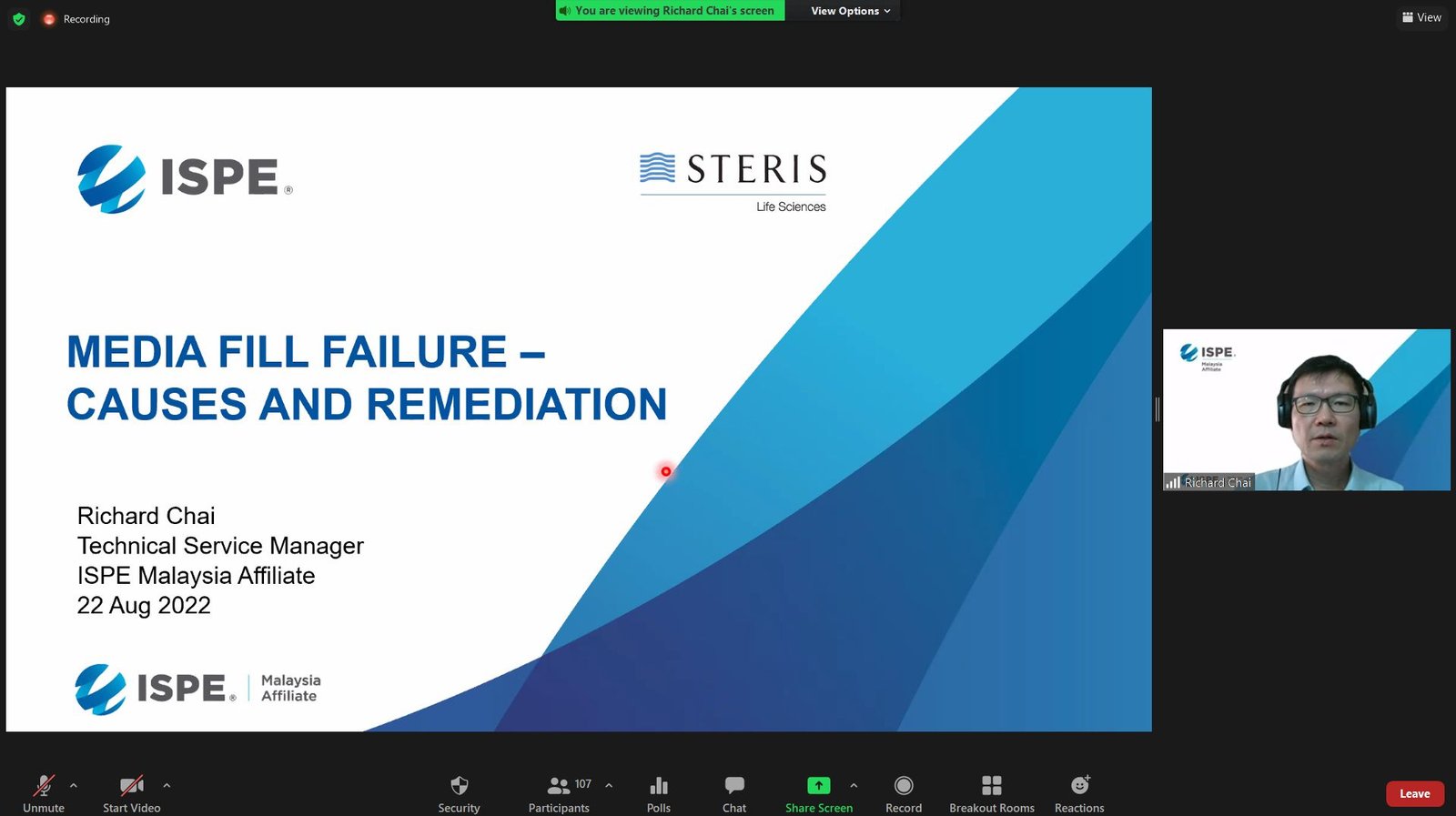Viewport: 1456px width, 816px height.
Task: Click the Recording indicator
Action: click(x=76, y=19)
